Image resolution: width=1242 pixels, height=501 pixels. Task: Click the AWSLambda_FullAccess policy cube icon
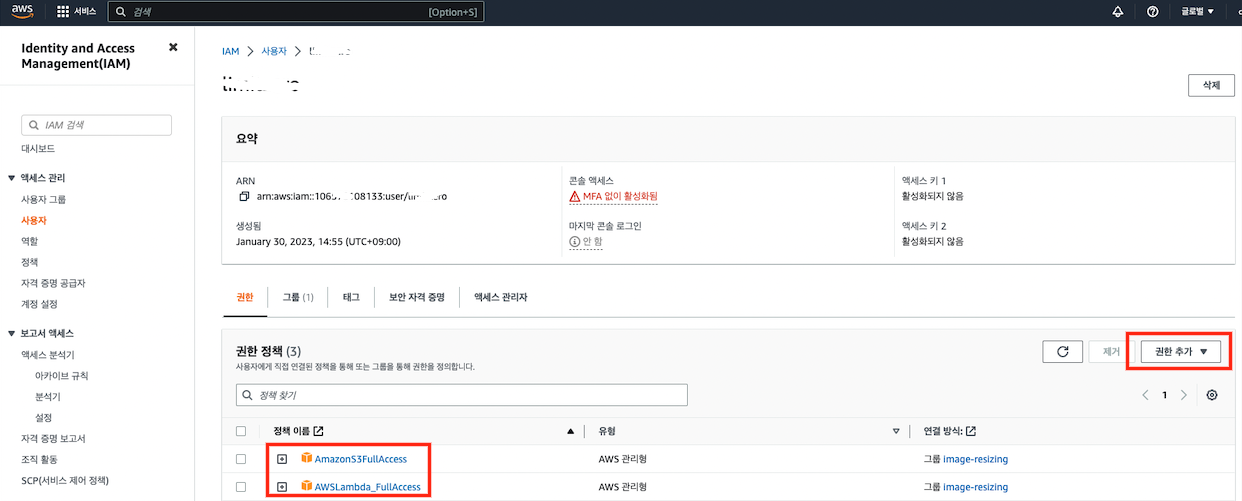306,487
